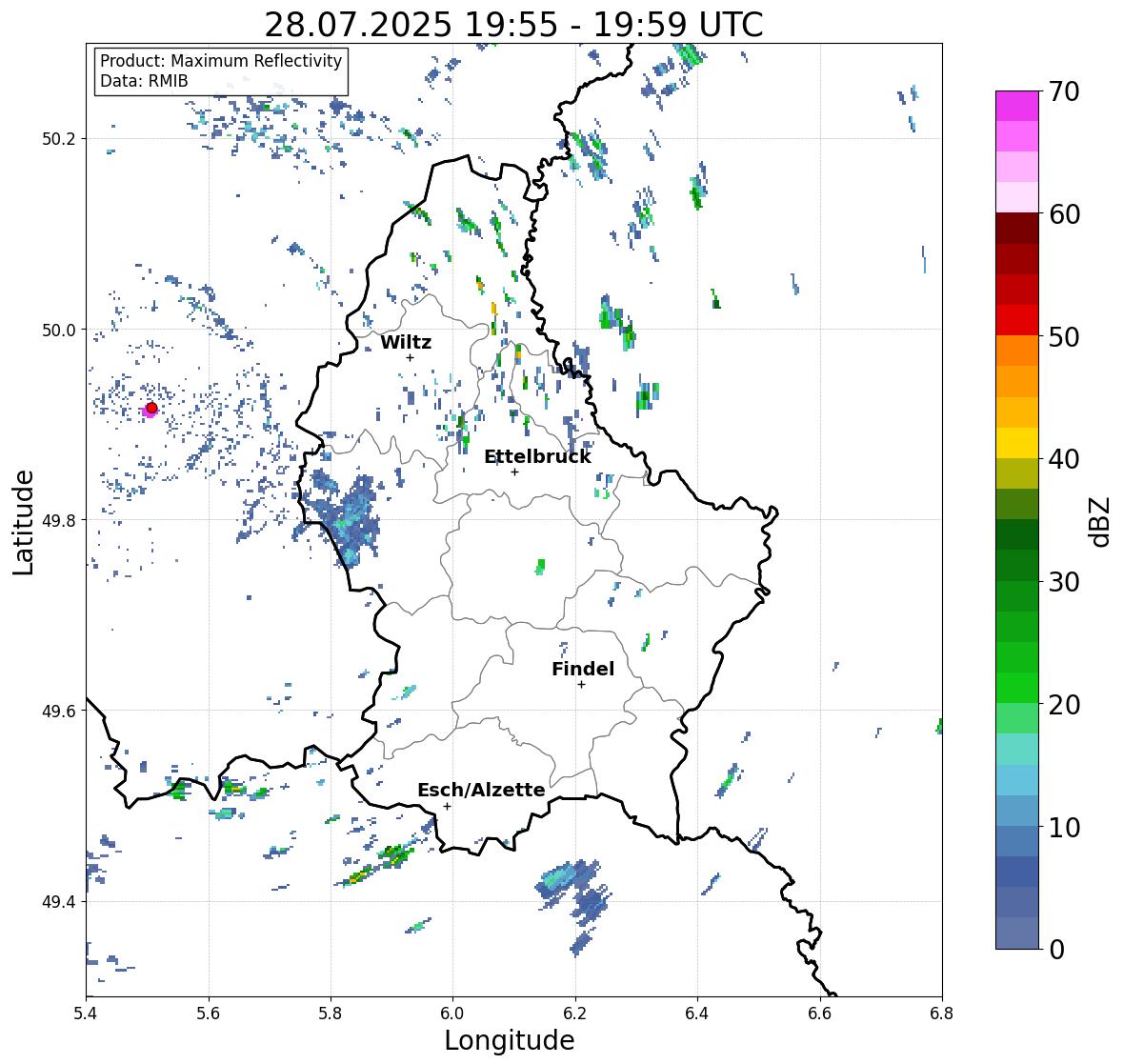Viewport: 1123px width, 1064px height.
Task: Click the colorbar tick label 30
Action: [1064, 582]
